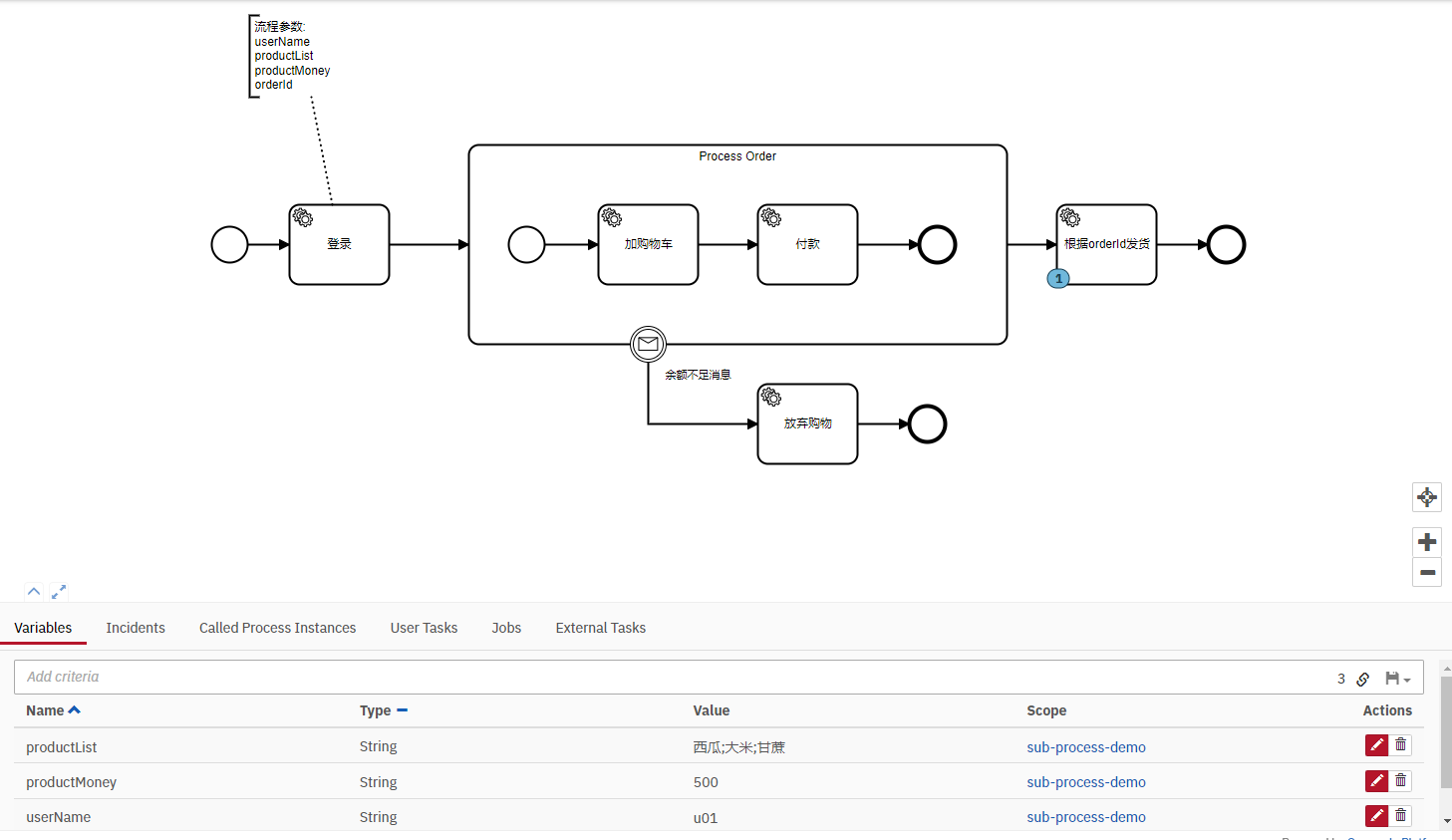The image size is (1452, 840).
Task: Collapse the diagram panel with up chevron
Action: click(x=34, y=591)
